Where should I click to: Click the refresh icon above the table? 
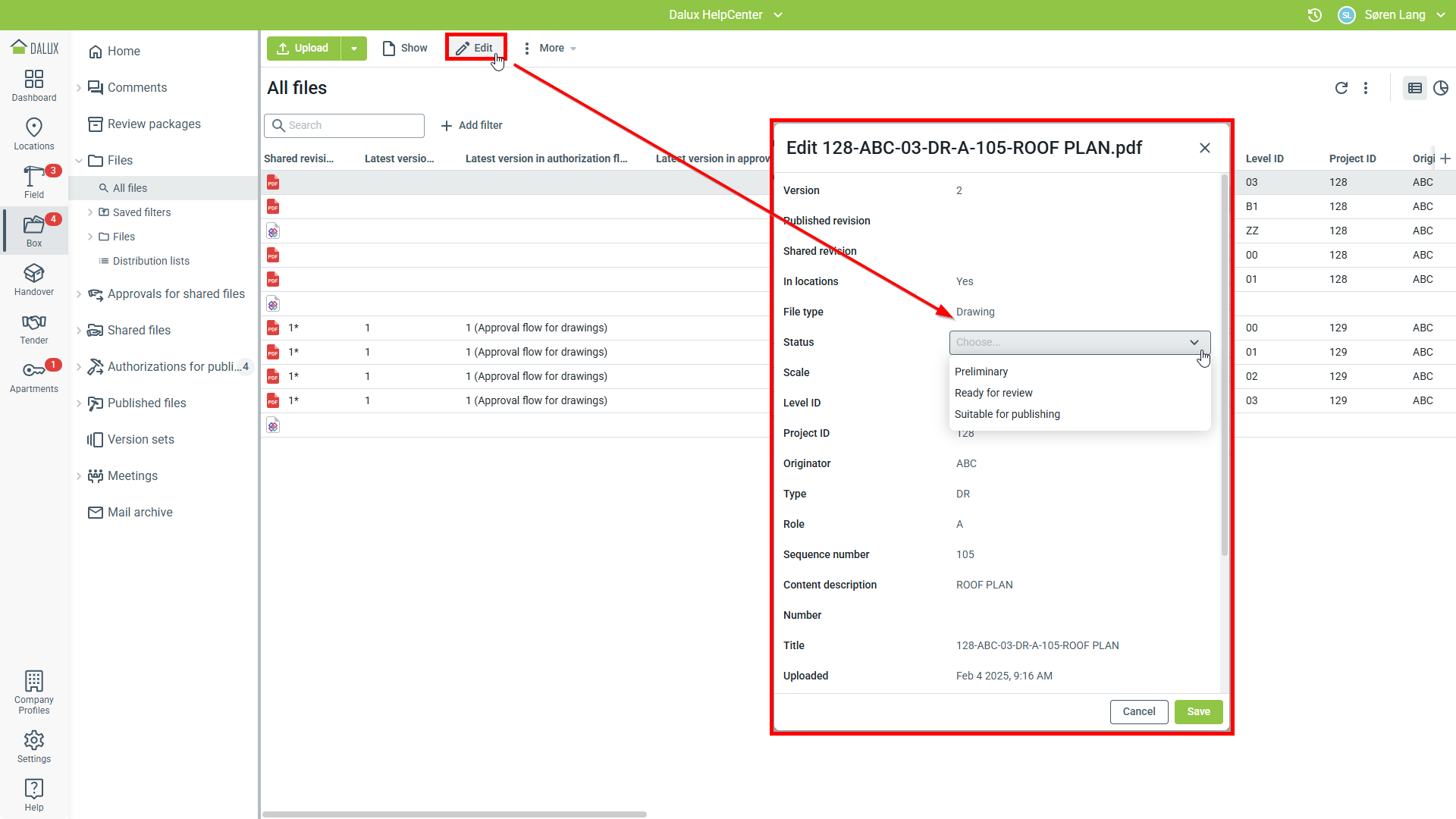click(1341, 88)
